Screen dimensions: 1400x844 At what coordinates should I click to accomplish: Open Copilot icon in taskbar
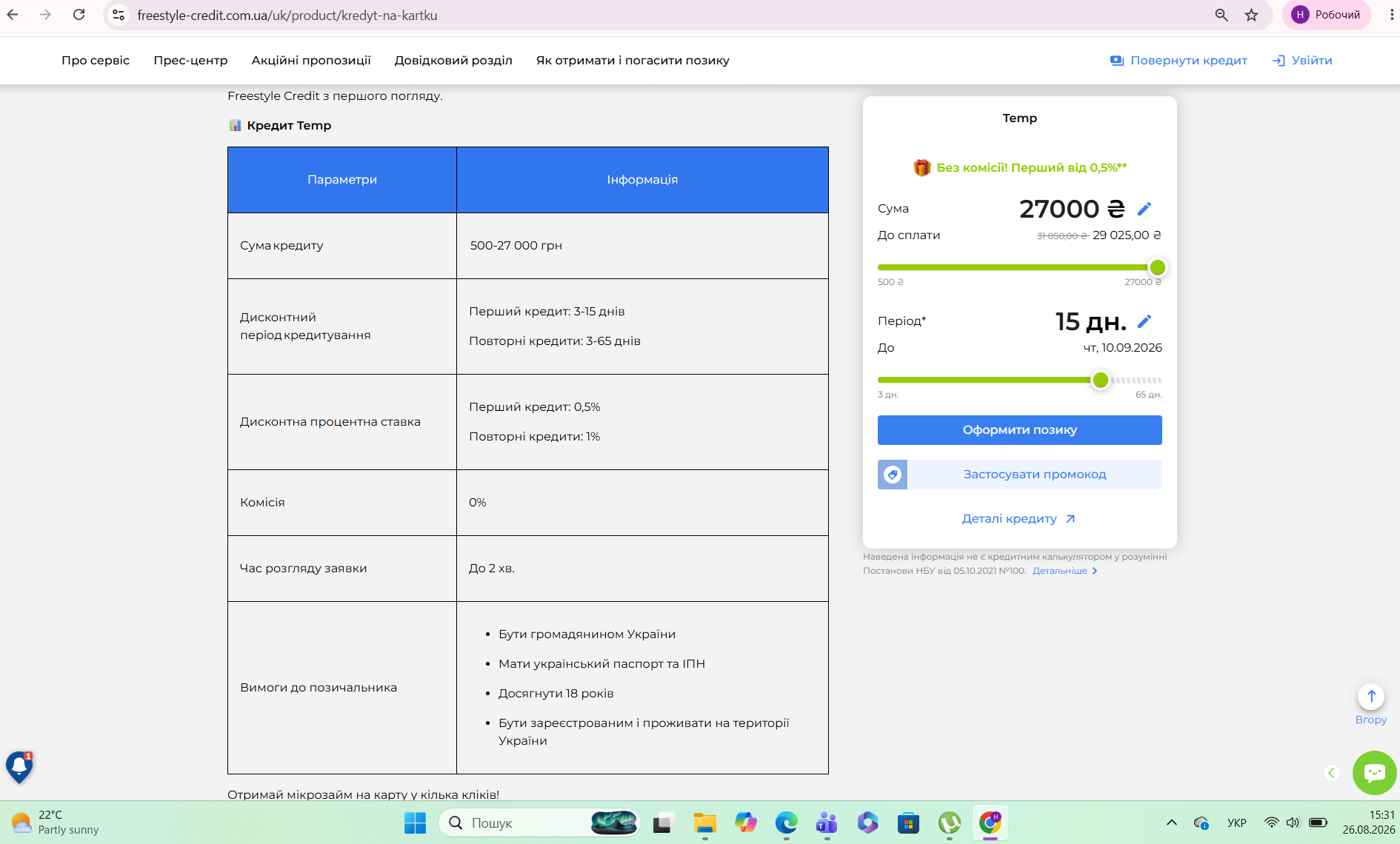(x=745, y=823)
